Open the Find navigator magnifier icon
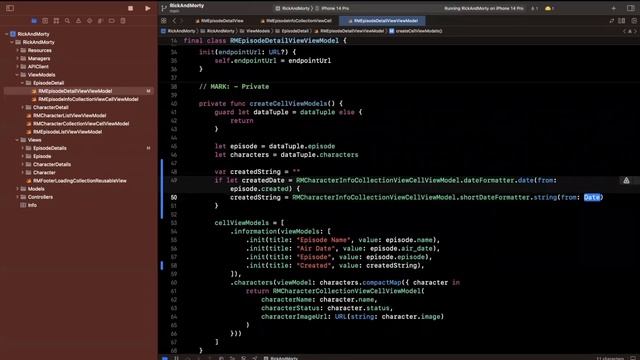 click(x=67, y=21)
